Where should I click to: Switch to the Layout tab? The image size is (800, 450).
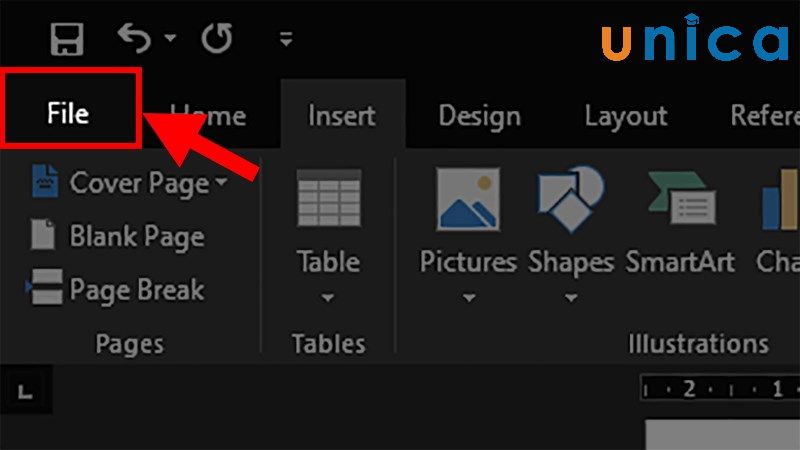pyautogui.click(x=625, y=116)
